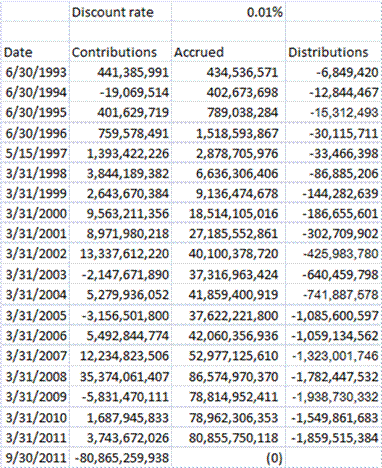Select the Contributions column header cell
The image size is (382, 468).
(x=120, y=52)
